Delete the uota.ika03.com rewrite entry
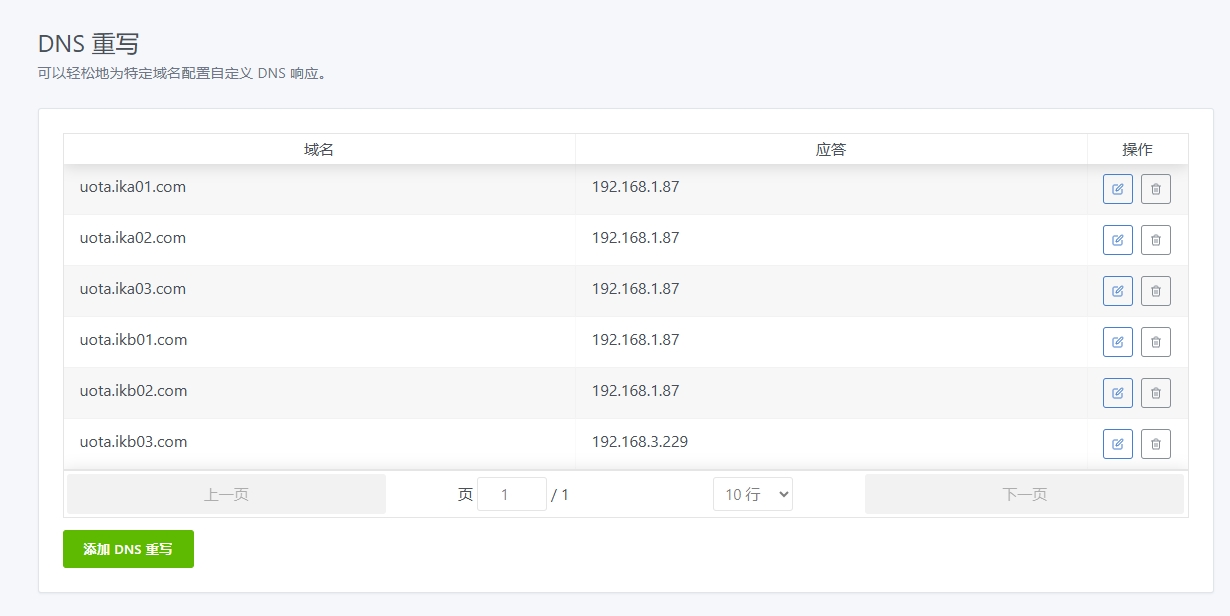 pyautogui.click(x=1155, y=291)
